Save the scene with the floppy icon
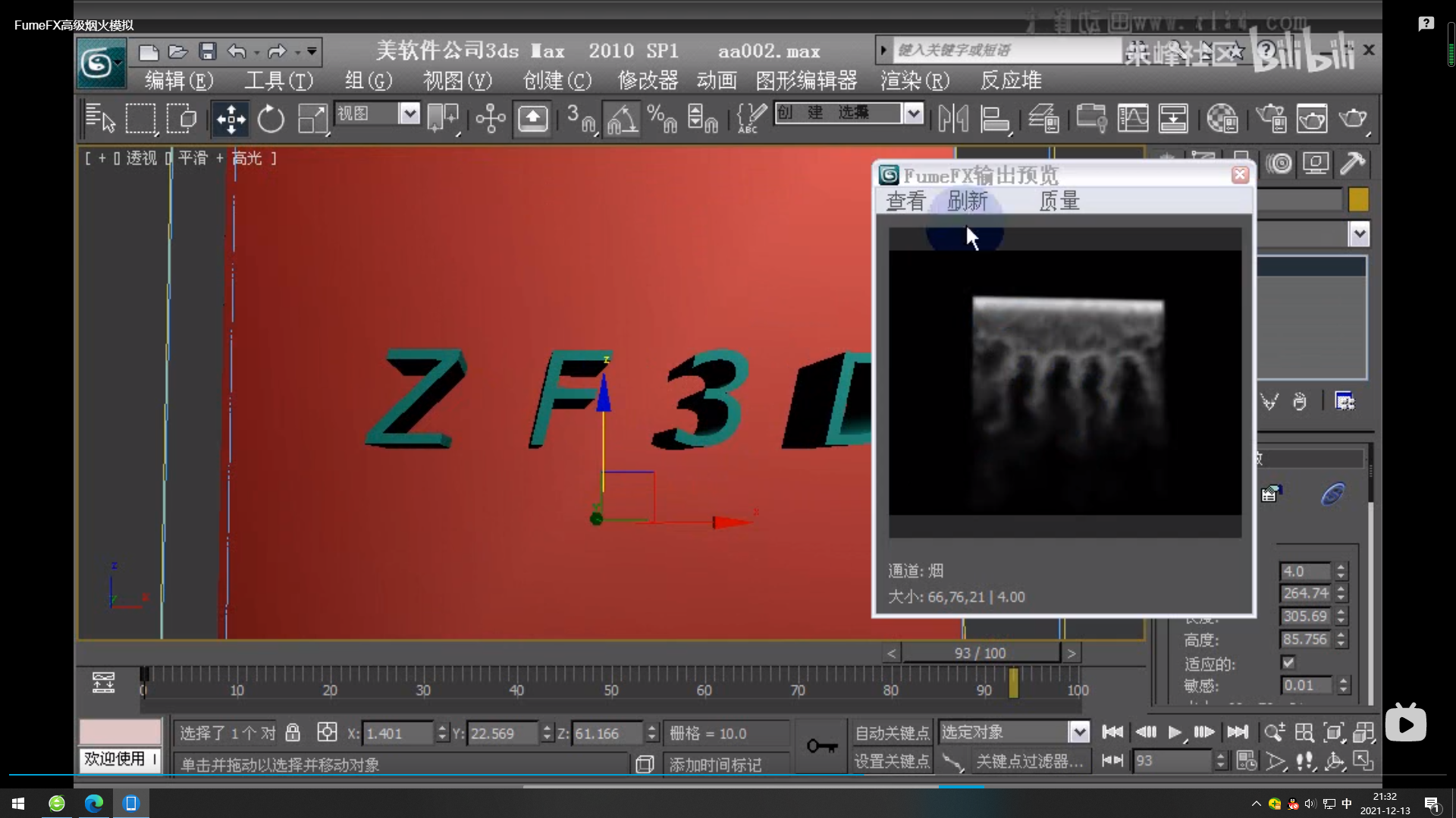1456x818 pixels. tap(207, 52)
